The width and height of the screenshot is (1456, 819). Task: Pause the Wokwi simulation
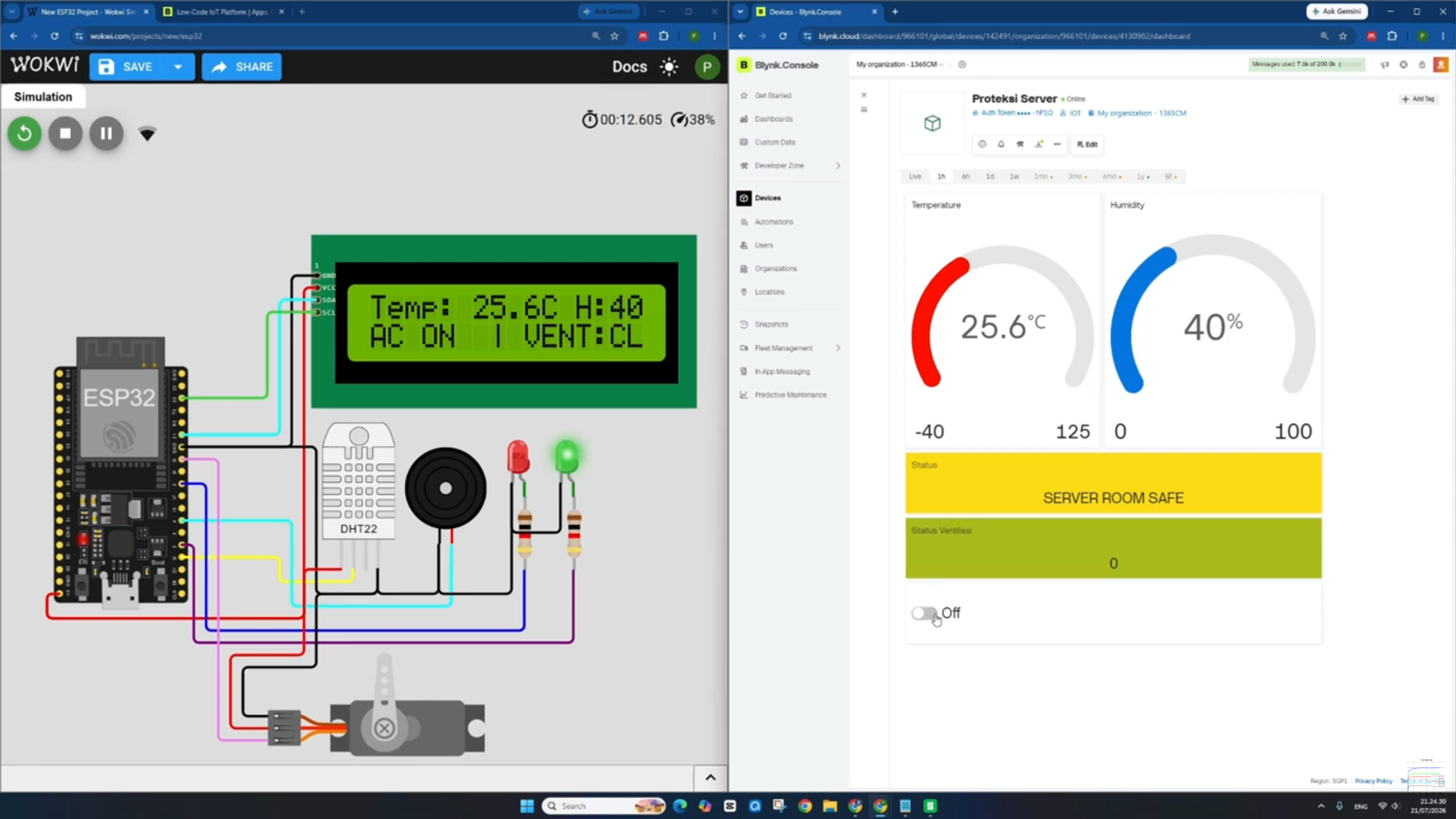click(x=106, y=134)
